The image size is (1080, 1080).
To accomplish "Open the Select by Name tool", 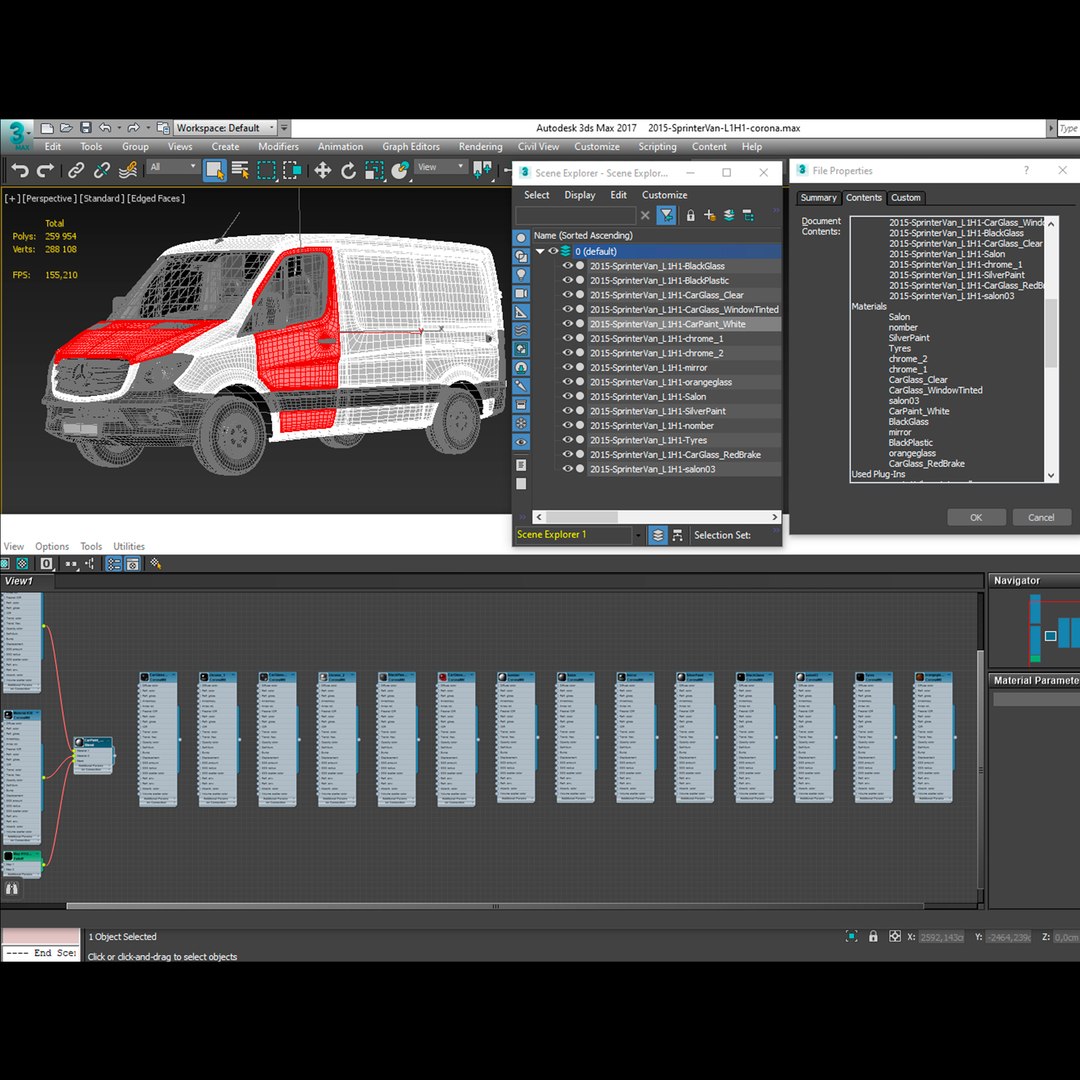I will coord(240,170).
